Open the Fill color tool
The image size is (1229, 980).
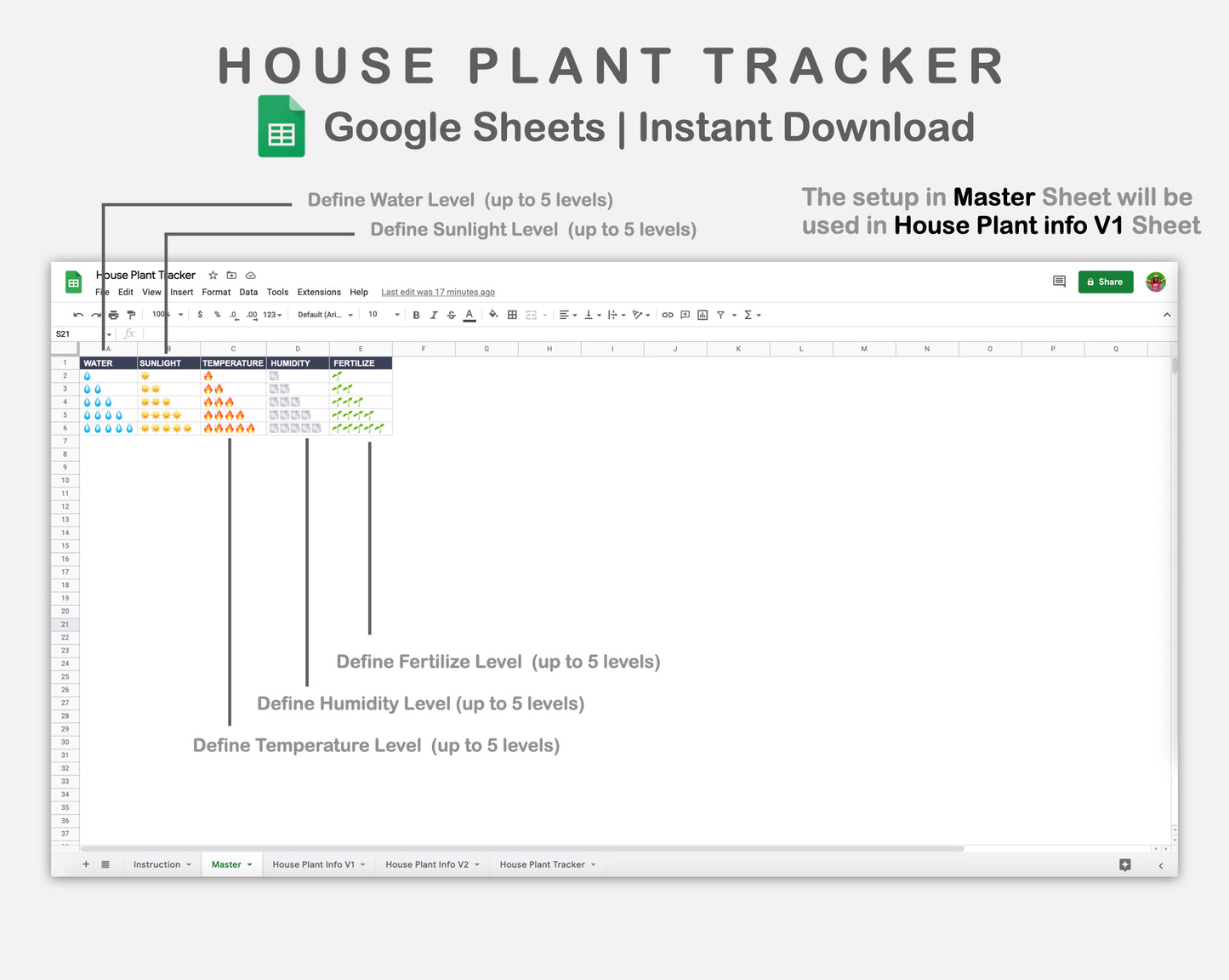point(493,314)
